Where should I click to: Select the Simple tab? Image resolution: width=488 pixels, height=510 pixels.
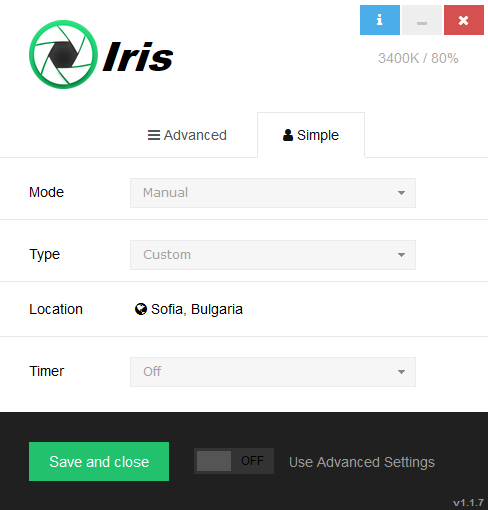pos(311,135)
